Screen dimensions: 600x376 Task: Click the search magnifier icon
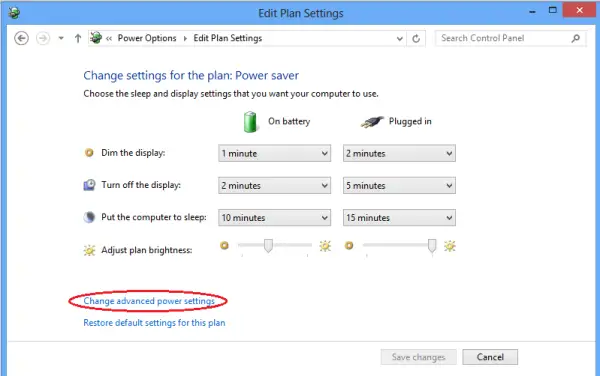pyautogui.click(x=576, y=38)
